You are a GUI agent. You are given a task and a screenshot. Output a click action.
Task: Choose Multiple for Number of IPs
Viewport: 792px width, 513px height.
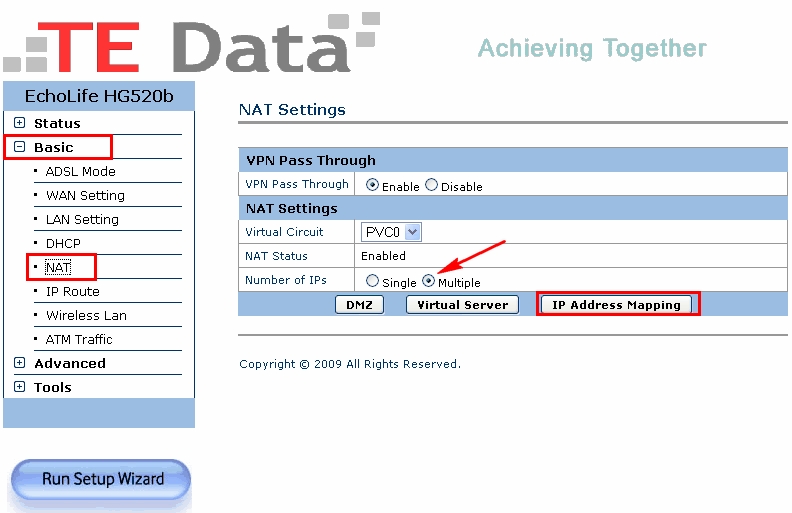coord(428,282)
